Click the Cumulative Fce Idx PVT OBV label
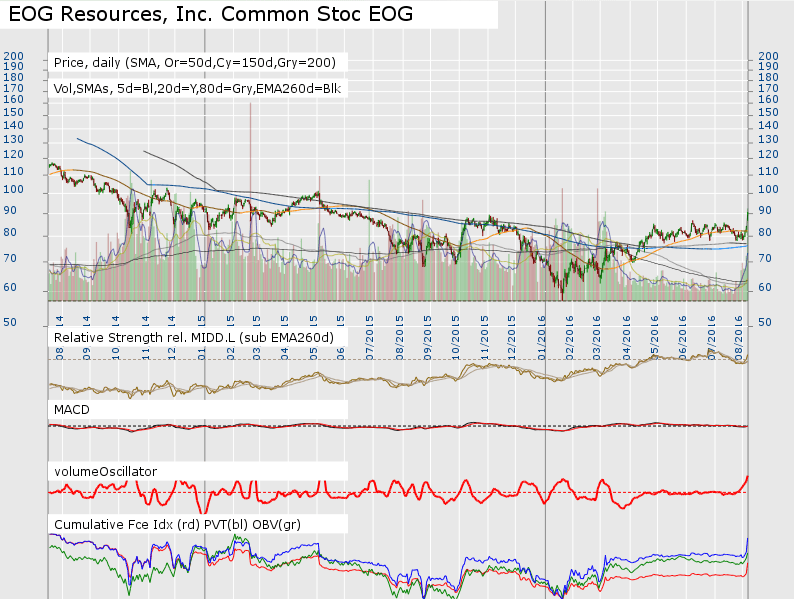 [177, 525]
